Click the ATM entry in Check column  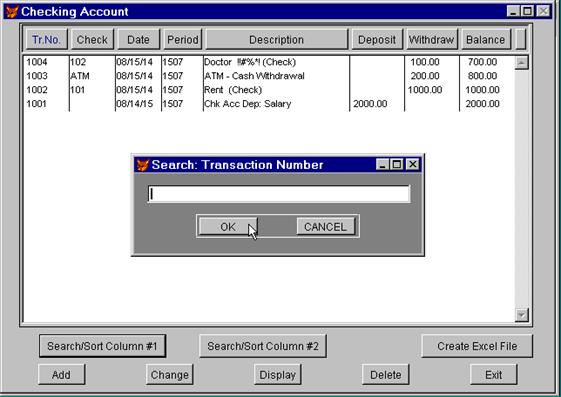[x=80, y=76]
